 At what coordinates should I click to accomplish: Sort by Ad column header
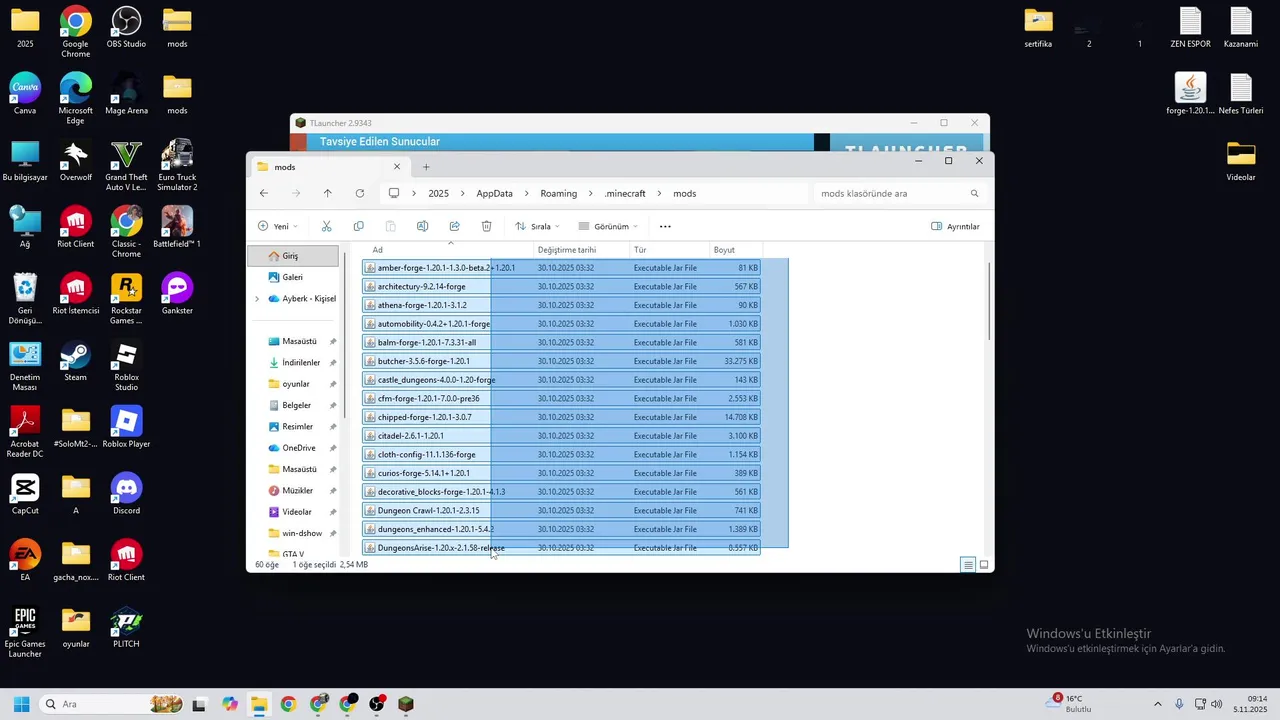[449, 250]
